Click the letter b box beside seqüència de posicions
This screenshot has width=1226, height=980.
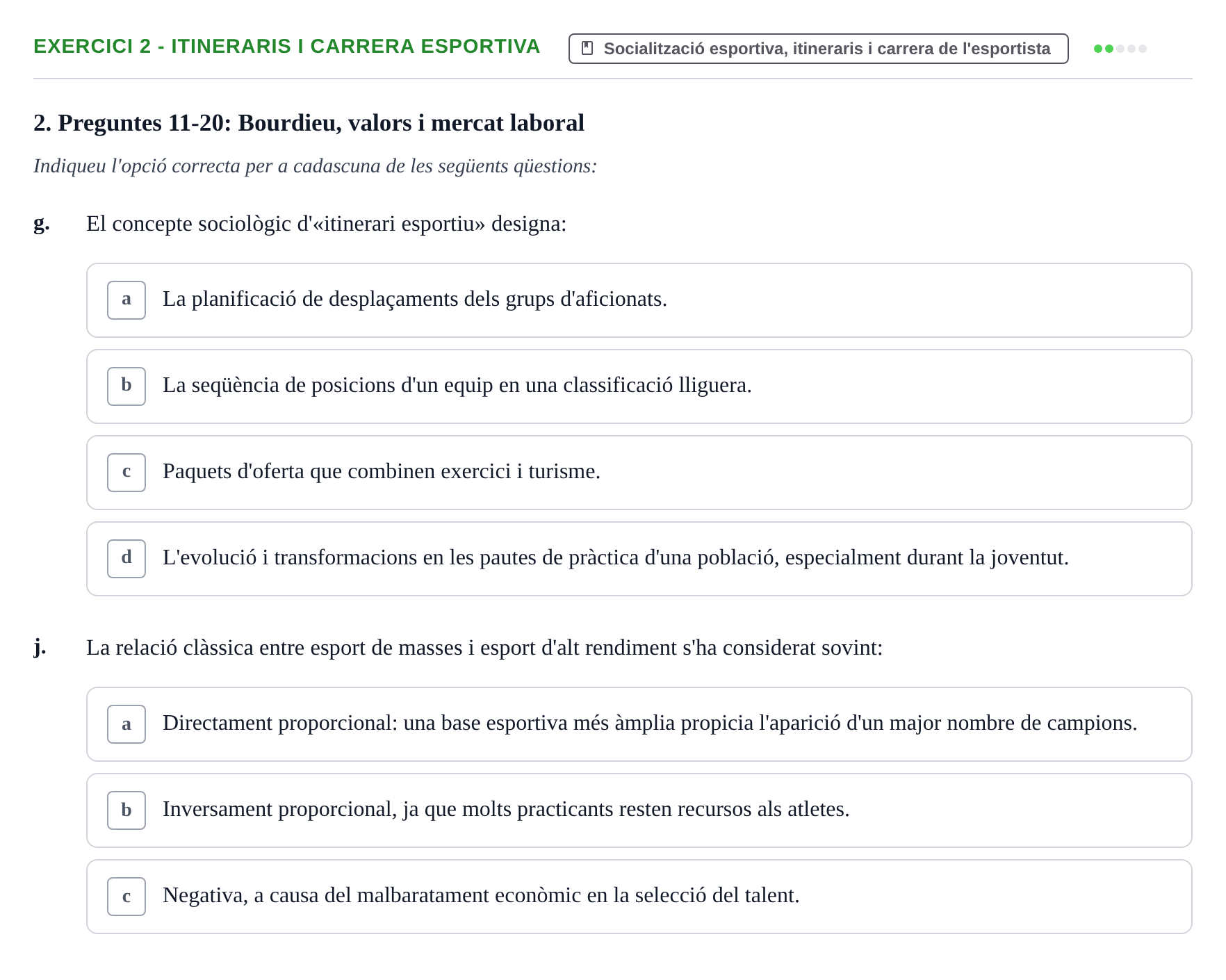pos(126,386)
